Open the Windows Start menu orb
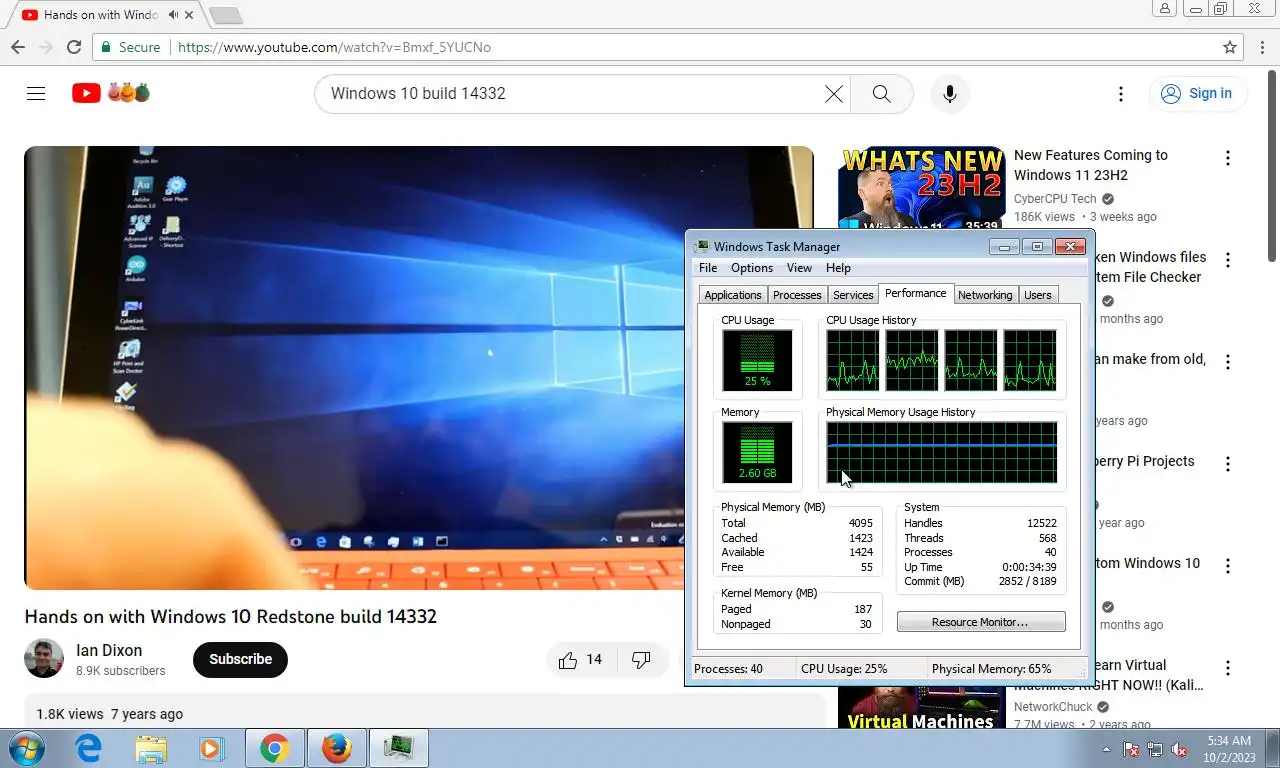The image size is (1280, 768). click(x=27, y=748)
